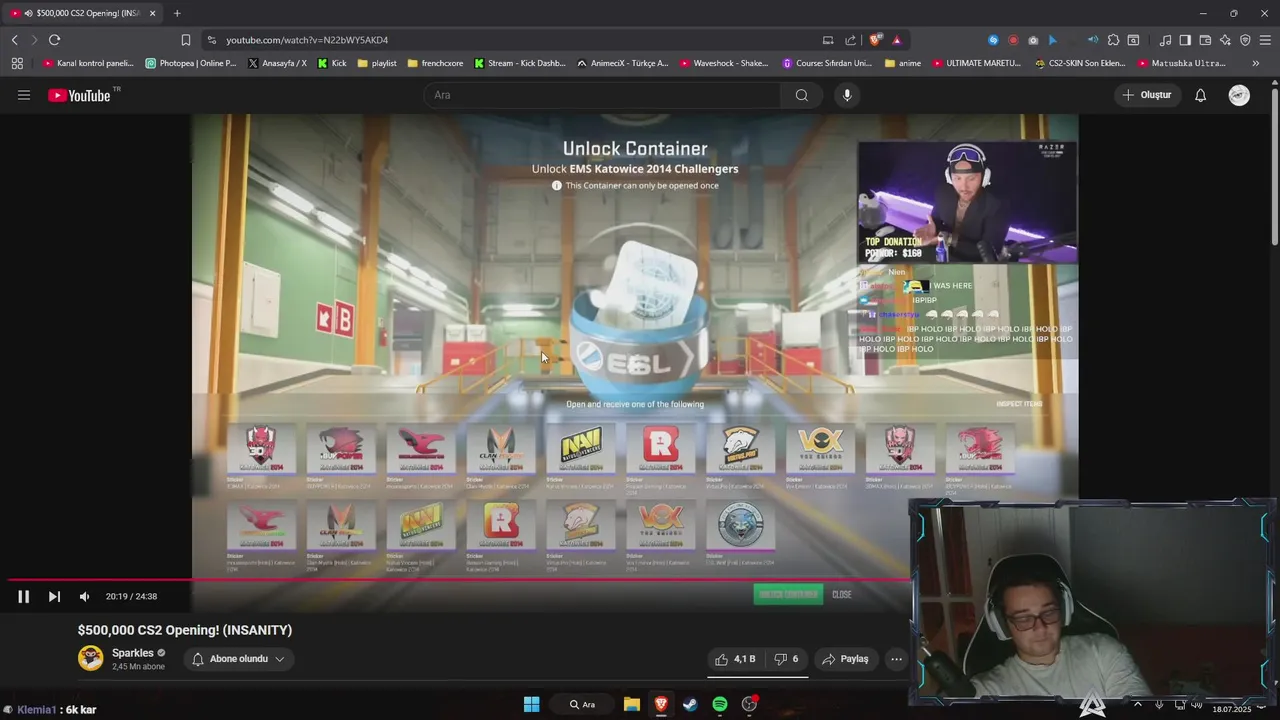Launch File Explorer from taskbar

[x=632, y=704]
